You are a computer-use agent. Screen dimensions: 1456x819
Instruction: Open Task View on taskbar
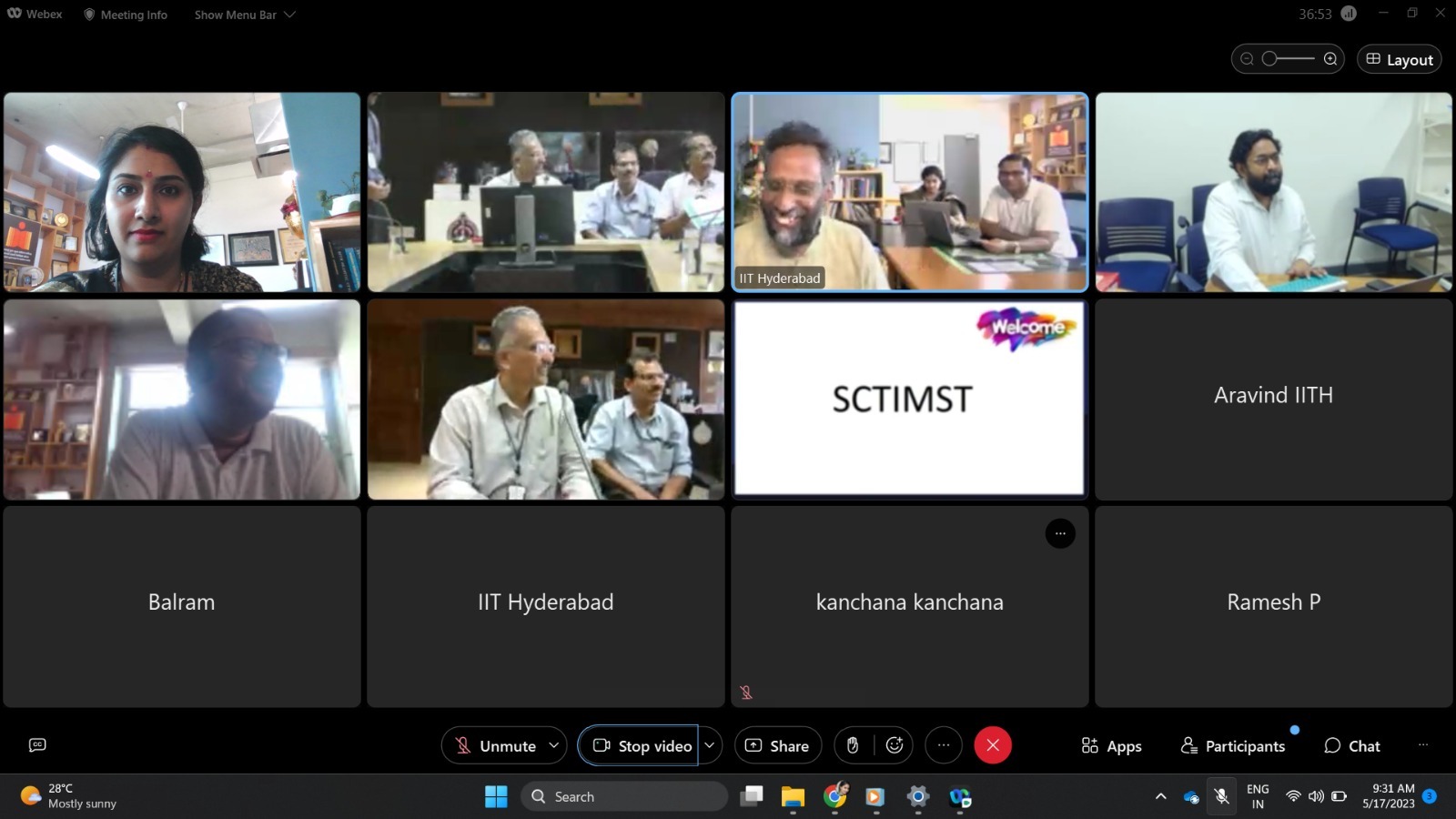[752, 797]
